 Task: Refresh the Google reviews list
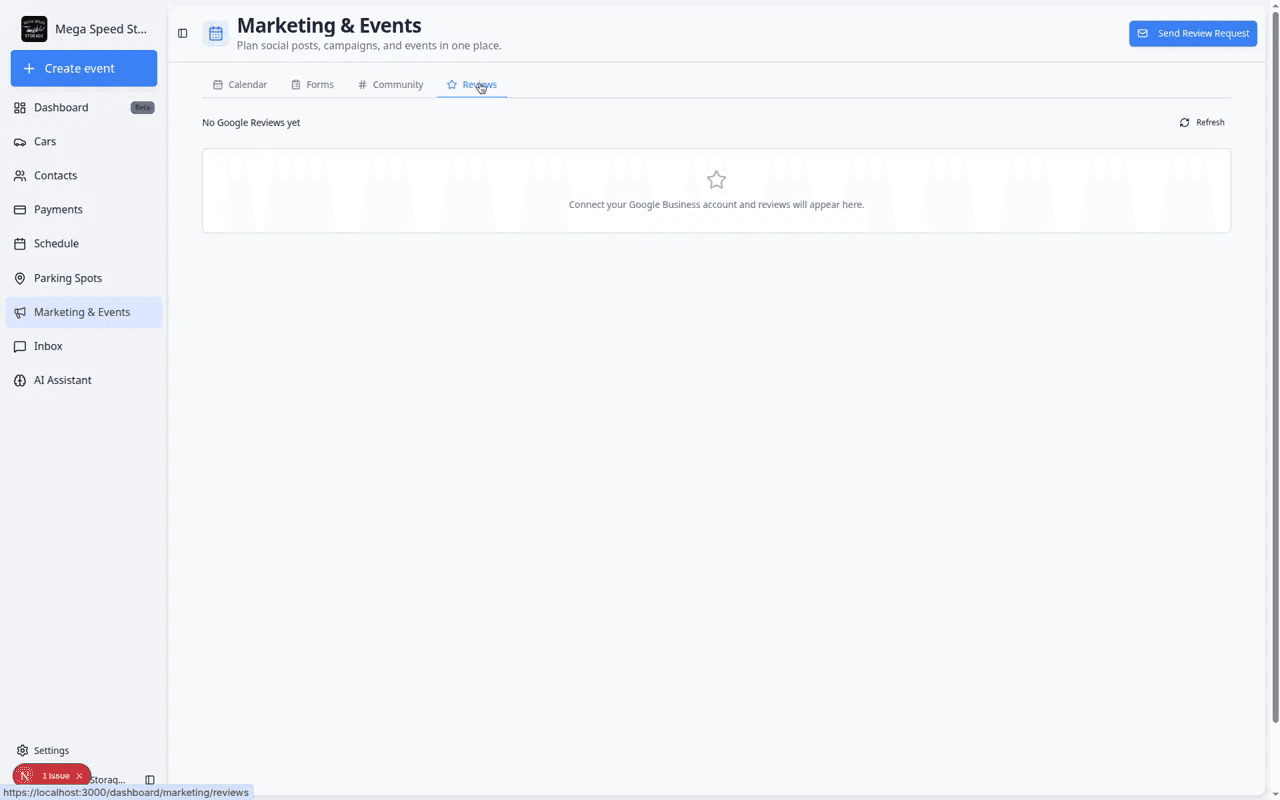1202,122
